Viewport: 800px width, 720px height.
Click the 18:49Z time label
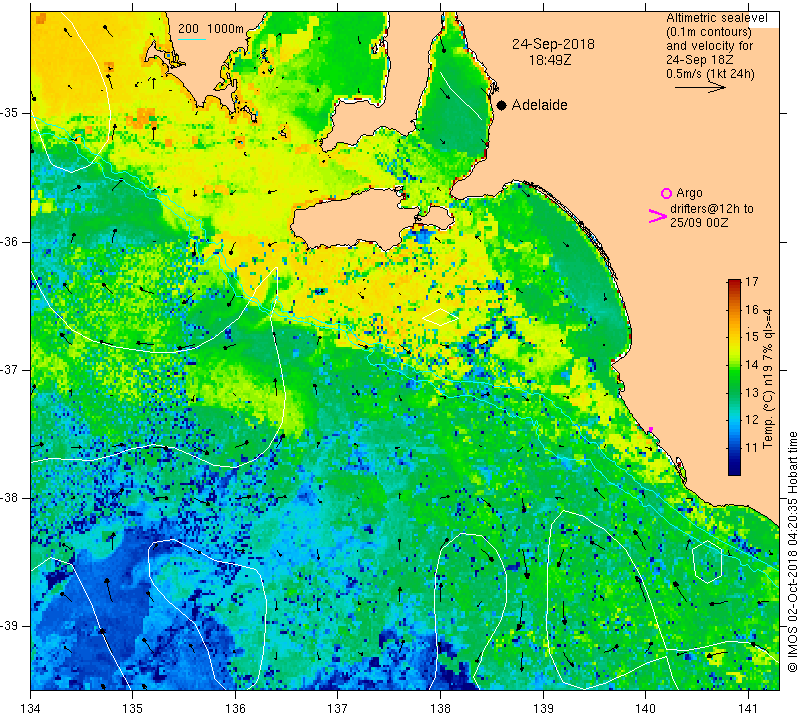549,60
